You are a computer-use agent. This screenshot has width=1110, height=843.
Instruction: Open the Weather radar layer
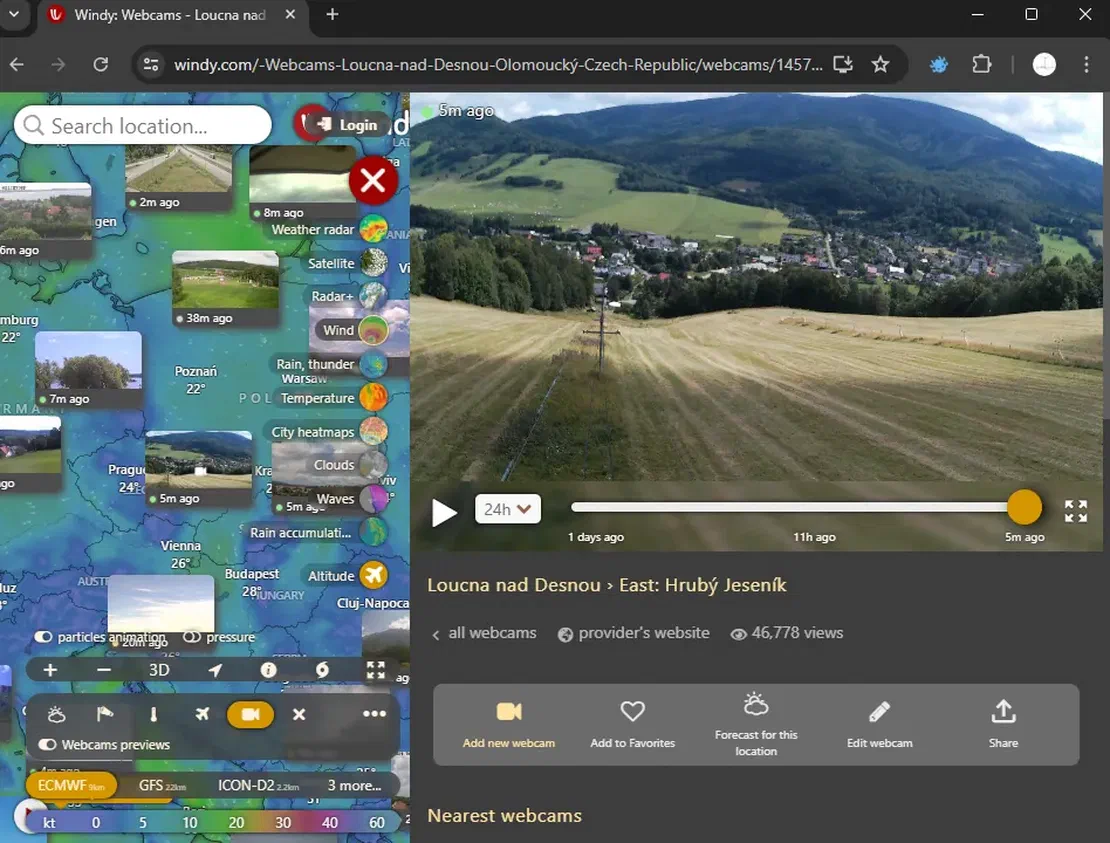point(374,229)
